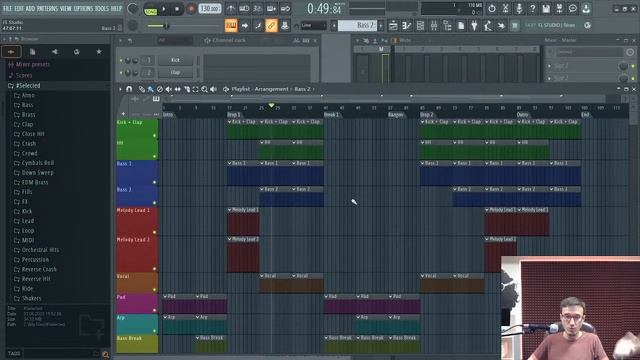Viewport: 640px width, 360px height.
Task: Open the playlist options menu arrow
Action: 120,89
